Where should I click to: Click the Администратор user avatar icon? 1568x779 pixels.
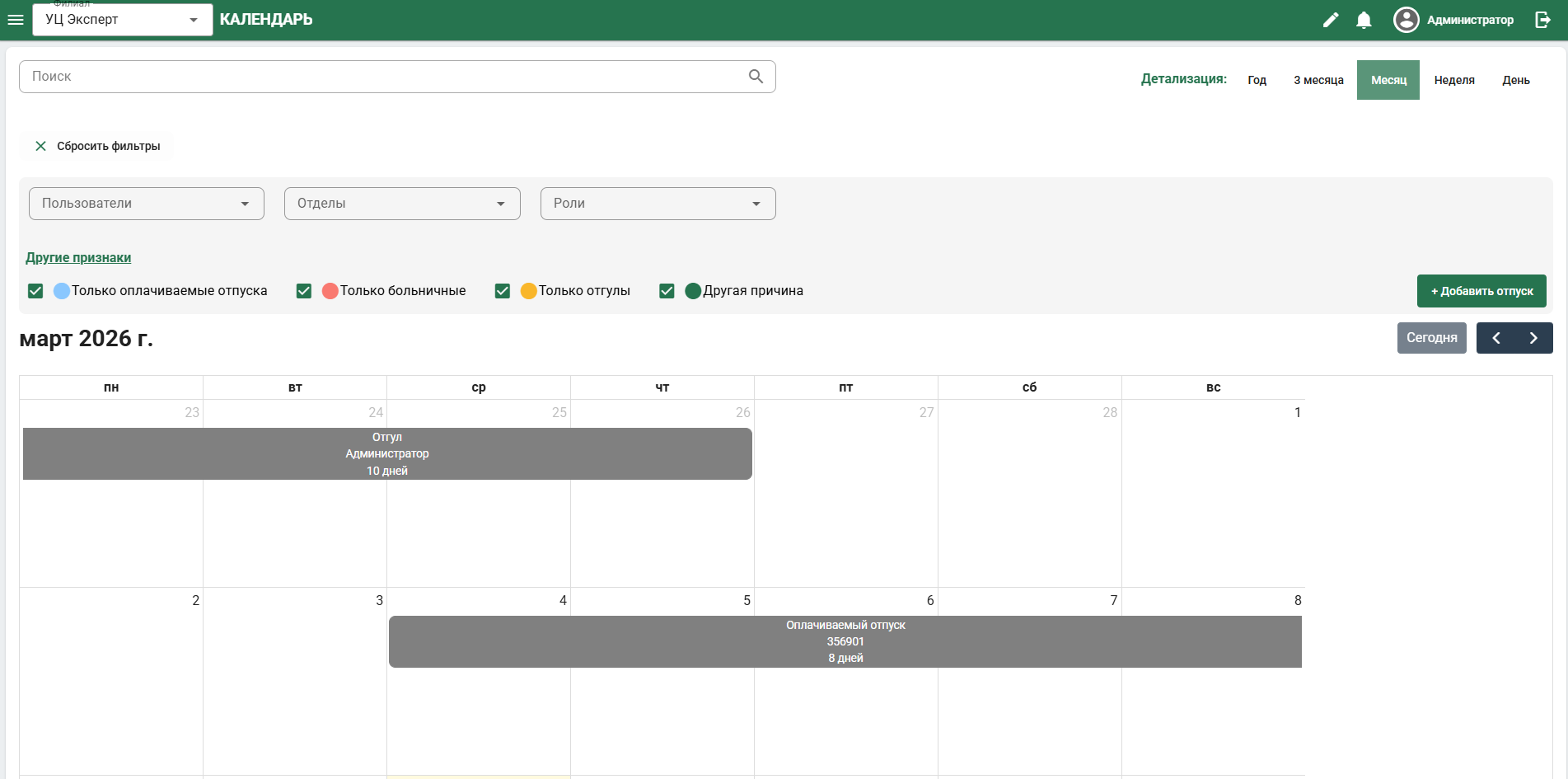tap(1406, 20)
